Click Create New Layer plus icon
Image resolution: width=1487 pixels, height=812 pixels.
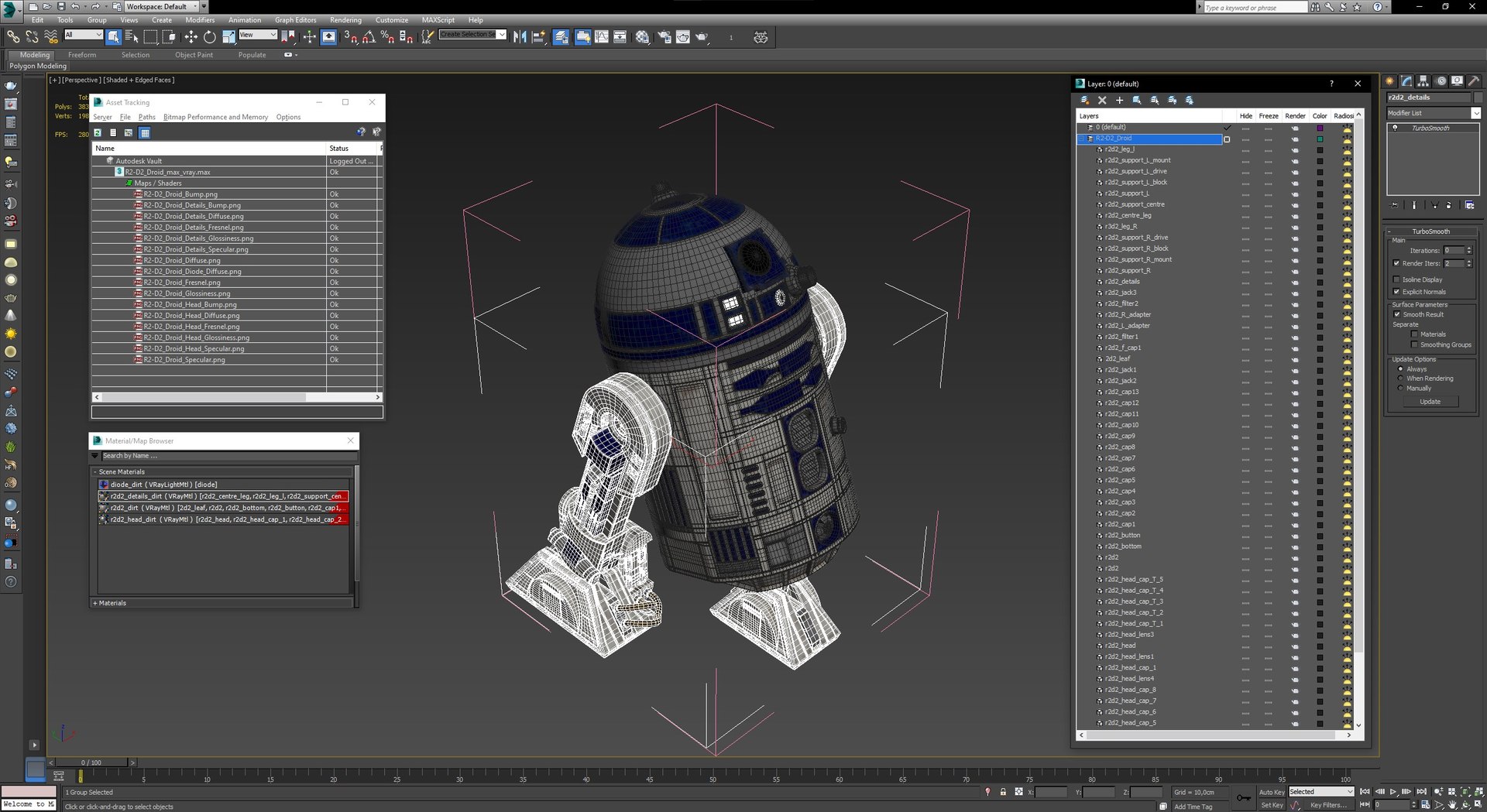(x=1119, y=100)
